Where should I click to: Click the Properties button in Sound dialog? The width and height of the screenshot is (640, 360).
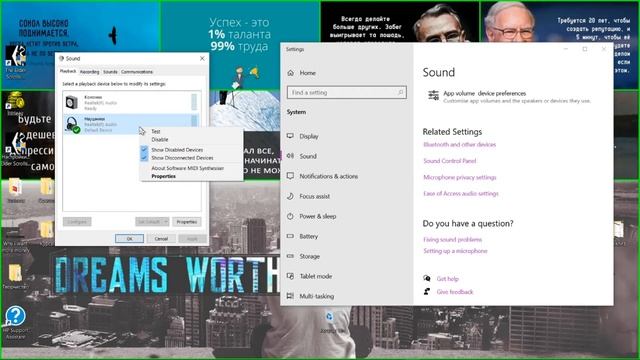click(x=187, y=222)
